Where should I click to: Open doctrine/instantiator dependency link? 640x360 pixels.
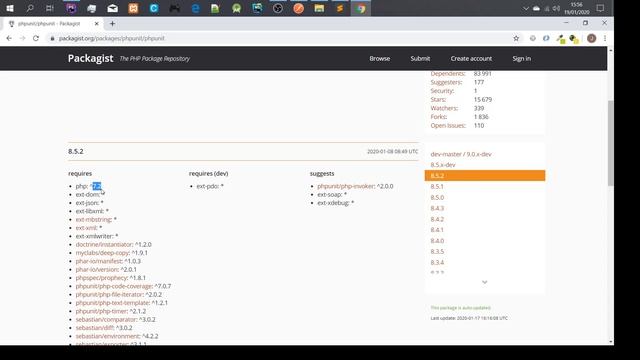click(104, 244)
